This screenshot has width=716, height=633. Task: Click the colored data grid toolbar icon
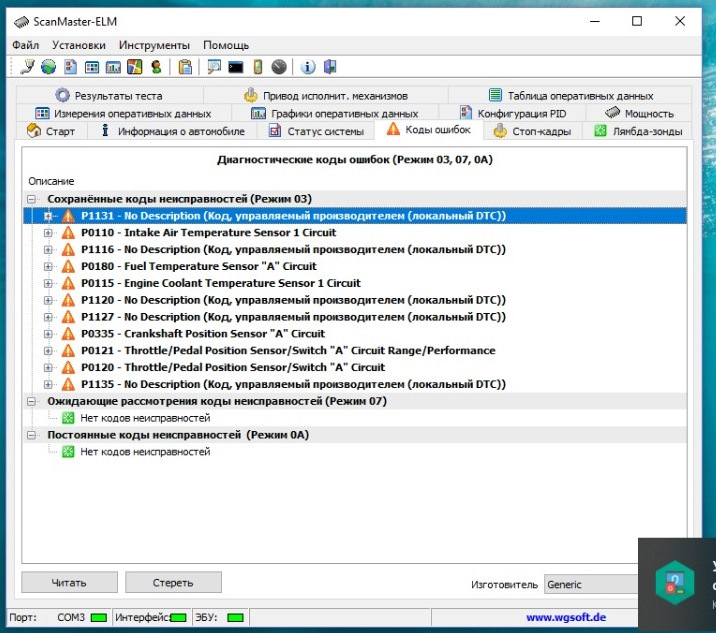tap(92, 67)
